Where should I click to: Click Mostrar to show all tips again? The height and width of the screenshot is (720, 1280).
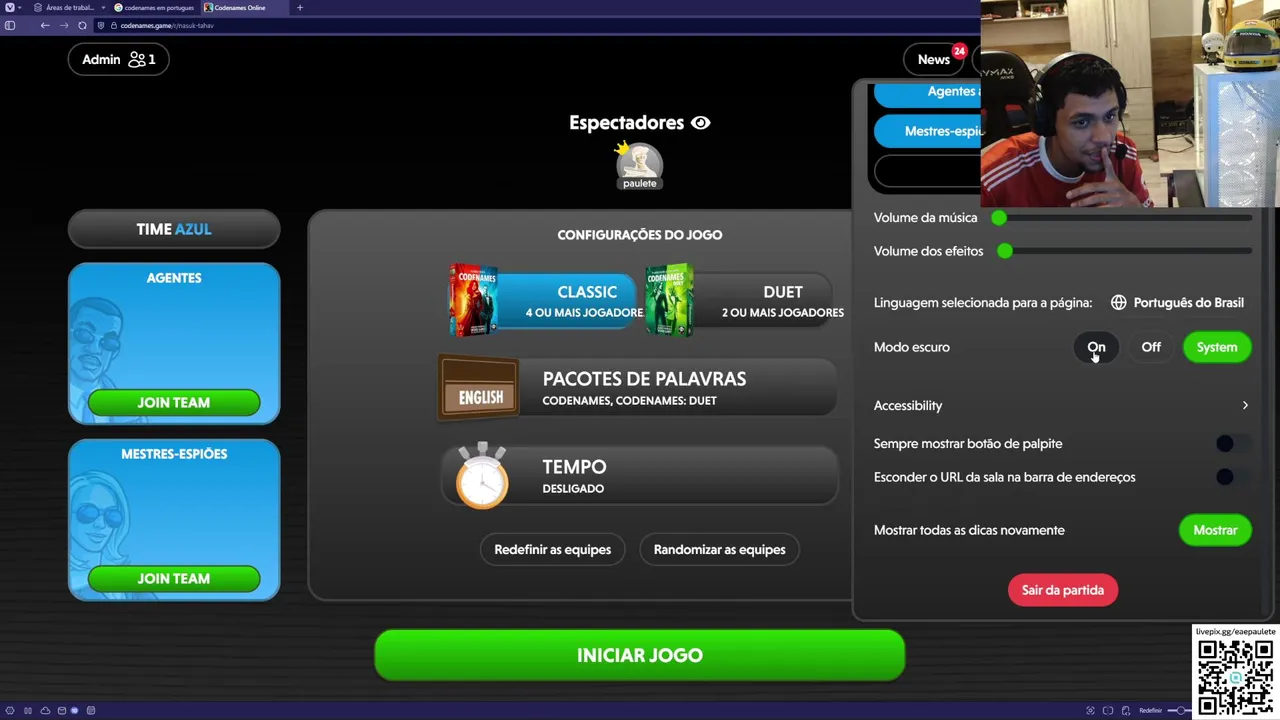1215,530
